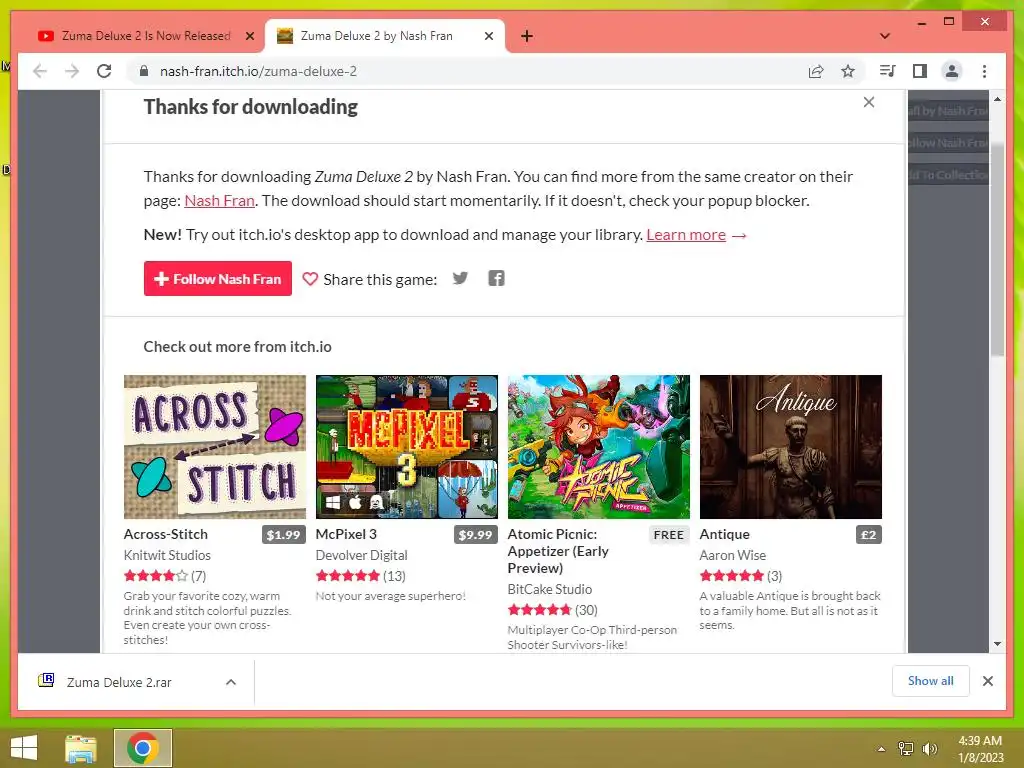Share this game on Twitter
The width and height of the screenshot is (1024, 768).
click(x=460, y=278)
